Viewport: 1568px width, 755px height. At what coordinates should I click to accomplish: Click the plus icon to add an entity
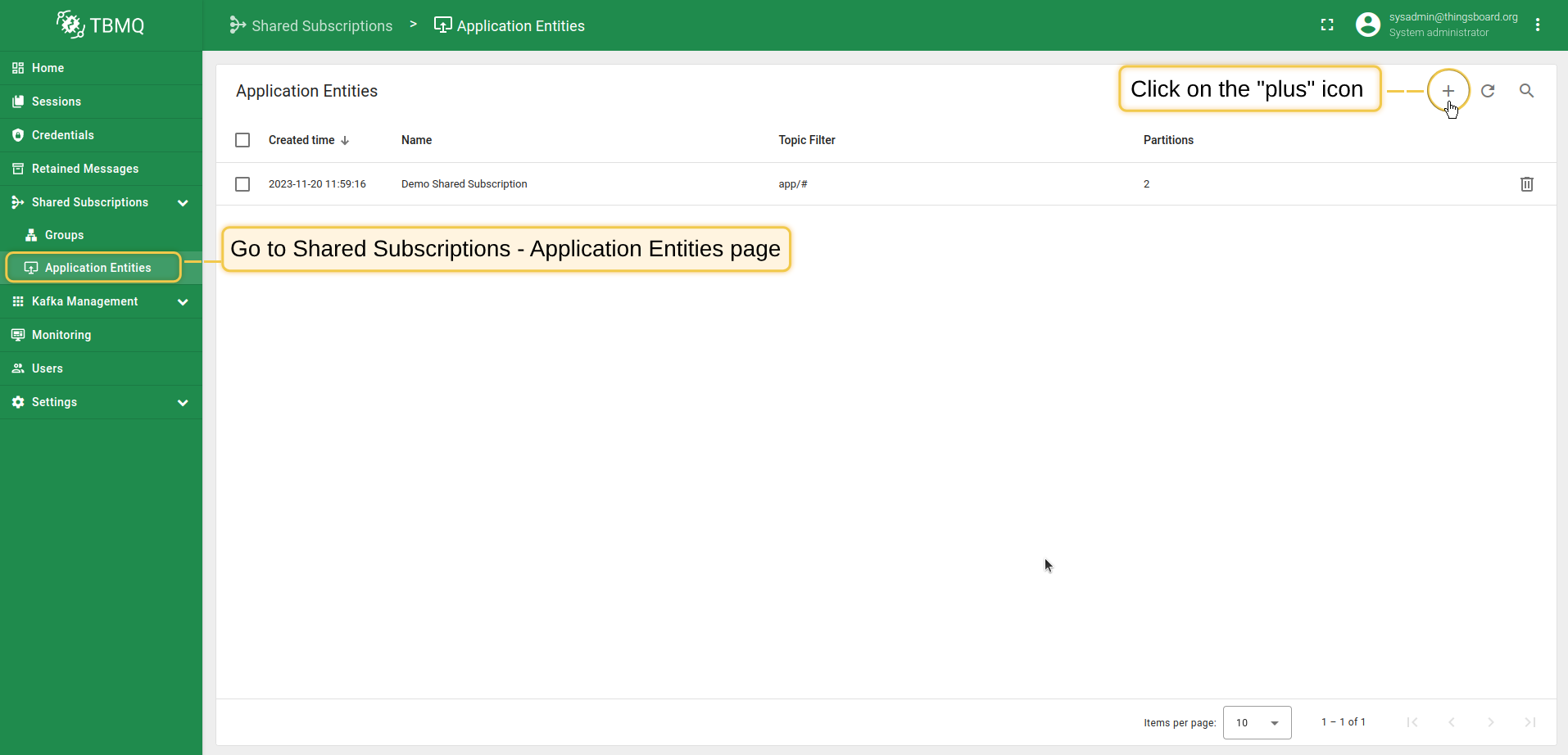(1448, 90)
